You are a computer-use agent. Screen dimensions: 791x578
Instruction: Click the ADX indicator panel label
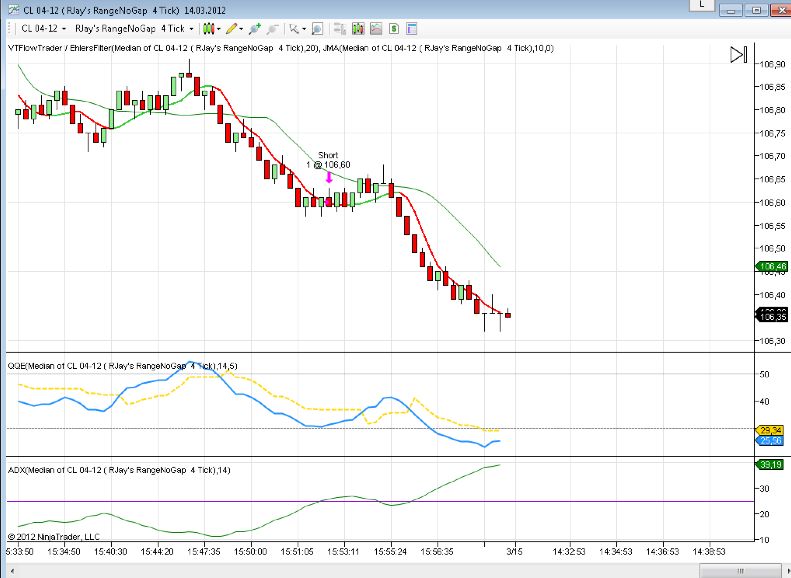(x=119, y=470)
